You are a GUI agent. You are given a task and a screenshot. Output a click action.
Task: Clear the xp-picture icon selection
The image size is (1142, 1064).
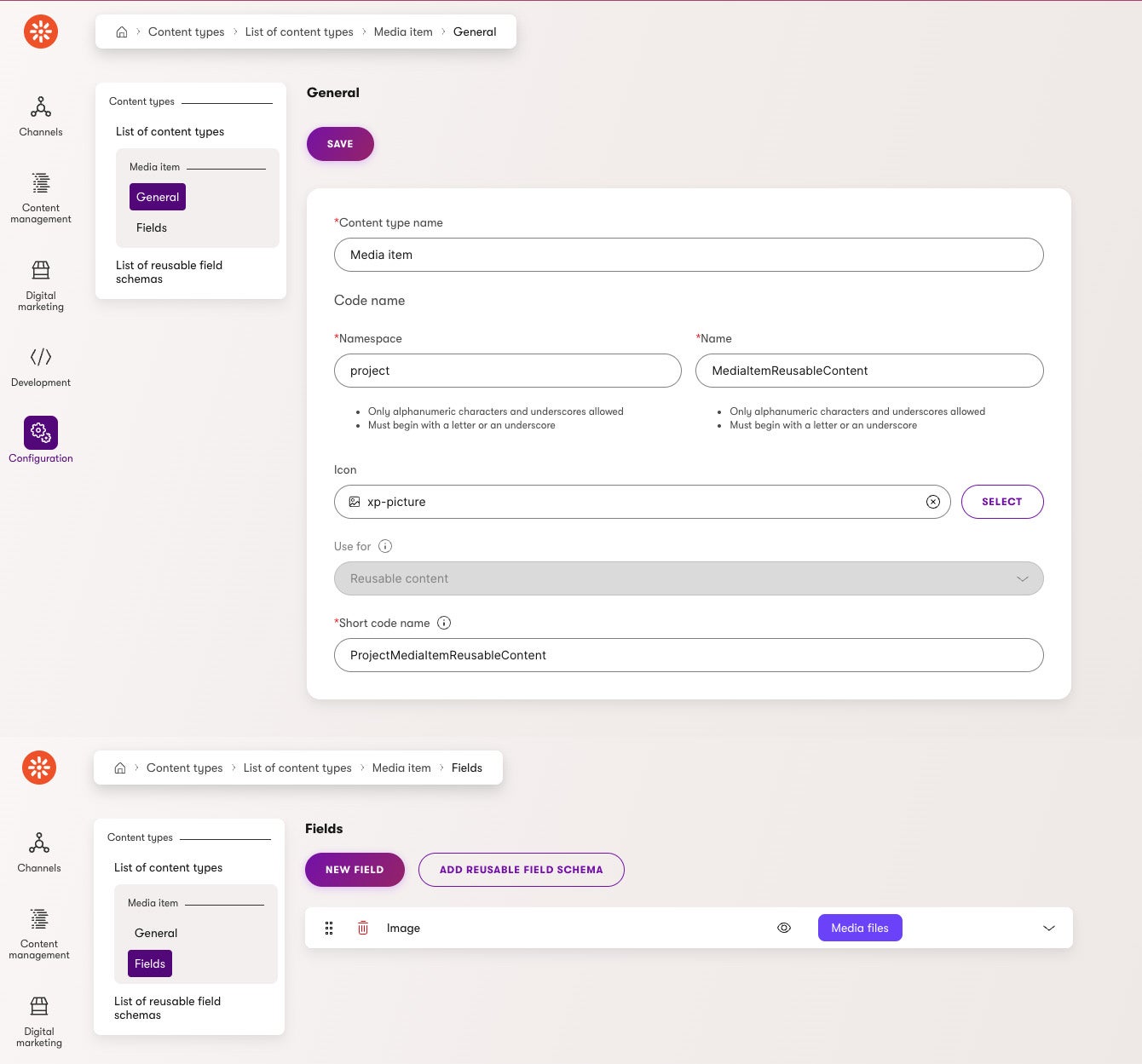(933, 502)
